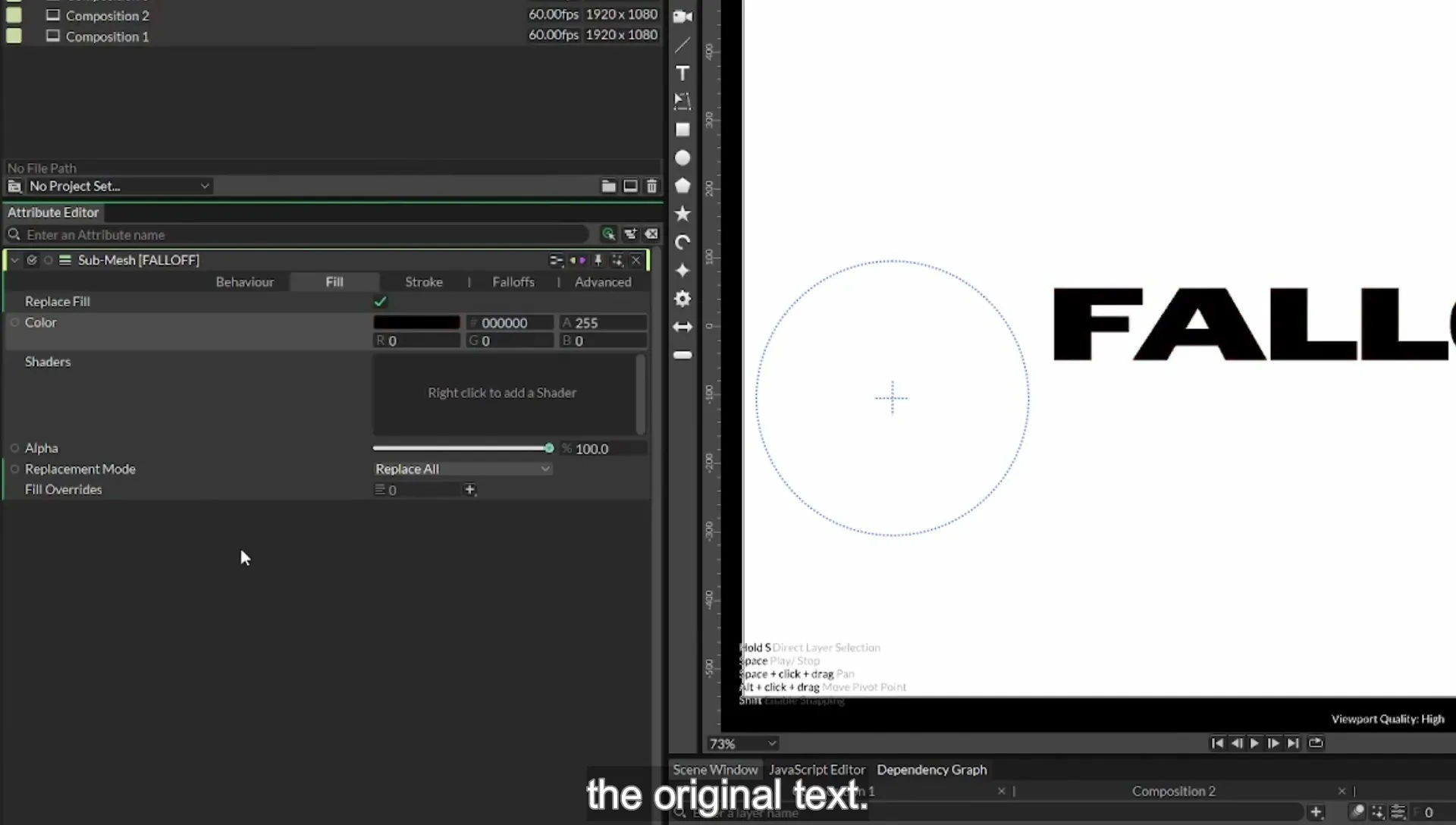Select the Star shape tool
The width and height of the screenshot is (1456, 825).
[682, 214]
